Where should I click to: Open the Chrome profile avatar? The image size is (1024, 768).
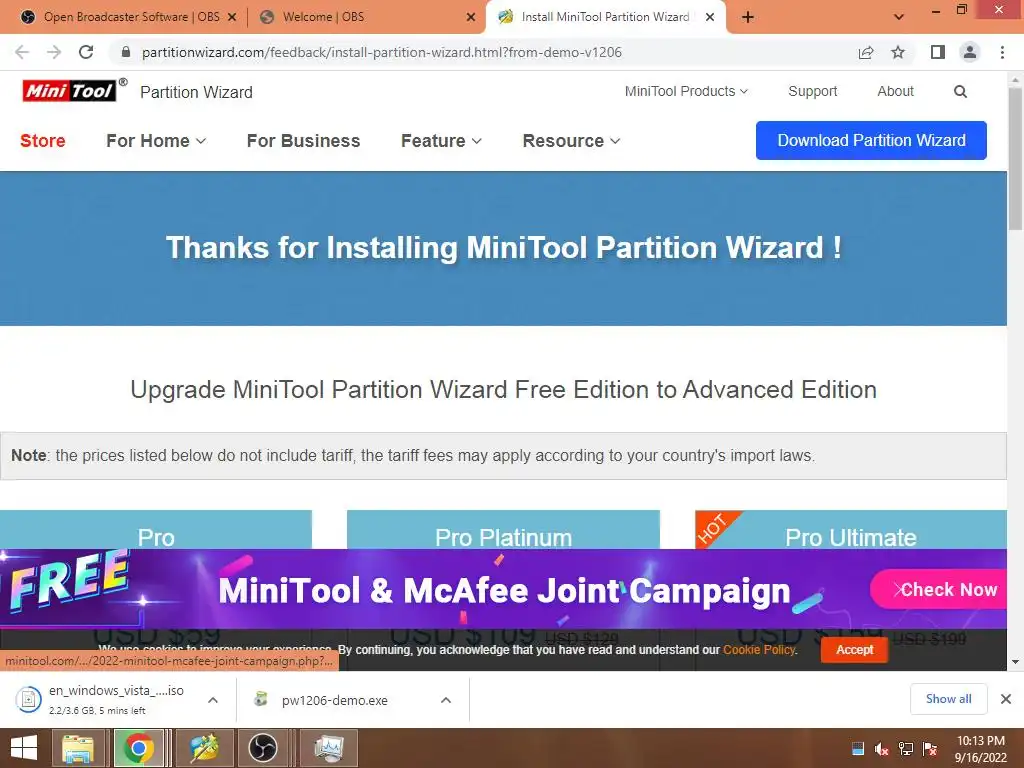(970, 52)
